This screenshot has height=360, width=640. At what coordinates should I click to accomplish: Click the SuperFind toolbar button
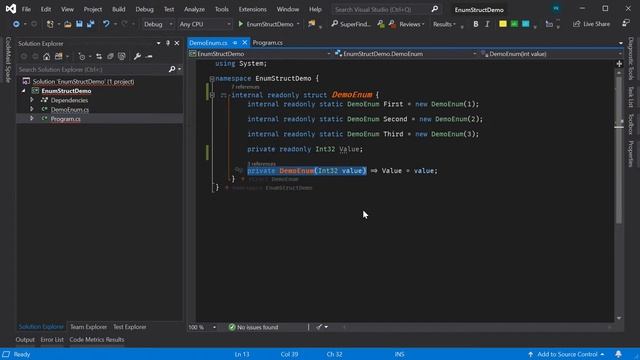pyautogui.click(x=351, y=24)
